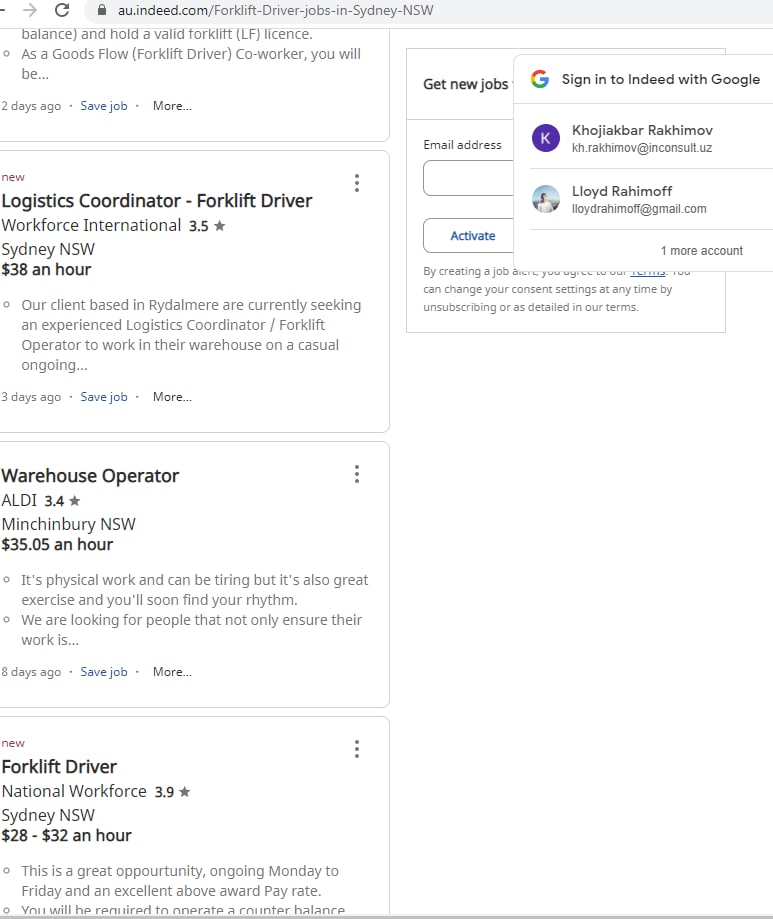
Task: Open the terms link in job alert text
Action: tap(648, 271)
